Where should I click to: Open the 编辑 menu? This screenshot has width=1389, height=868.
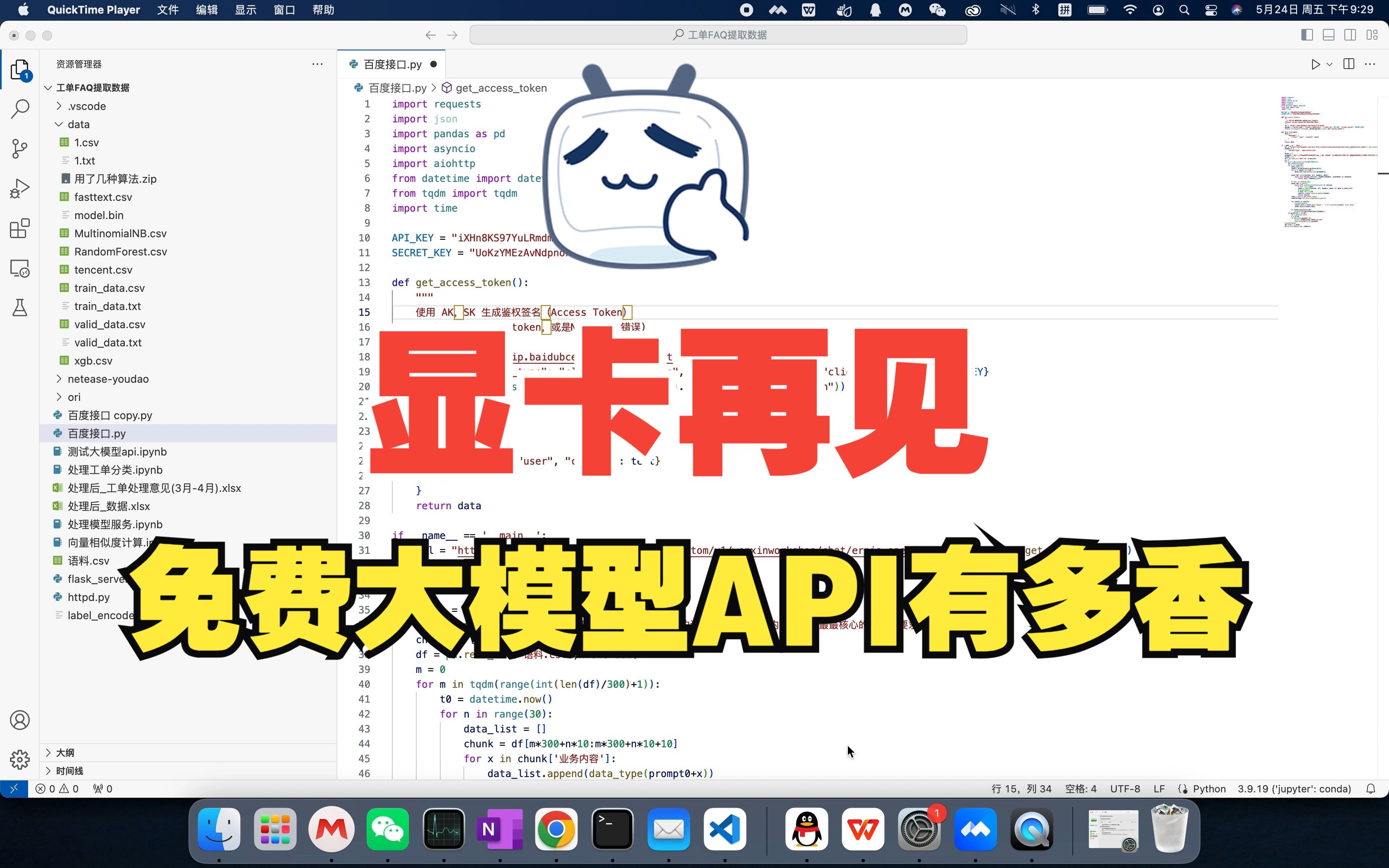tap(207, 10)
